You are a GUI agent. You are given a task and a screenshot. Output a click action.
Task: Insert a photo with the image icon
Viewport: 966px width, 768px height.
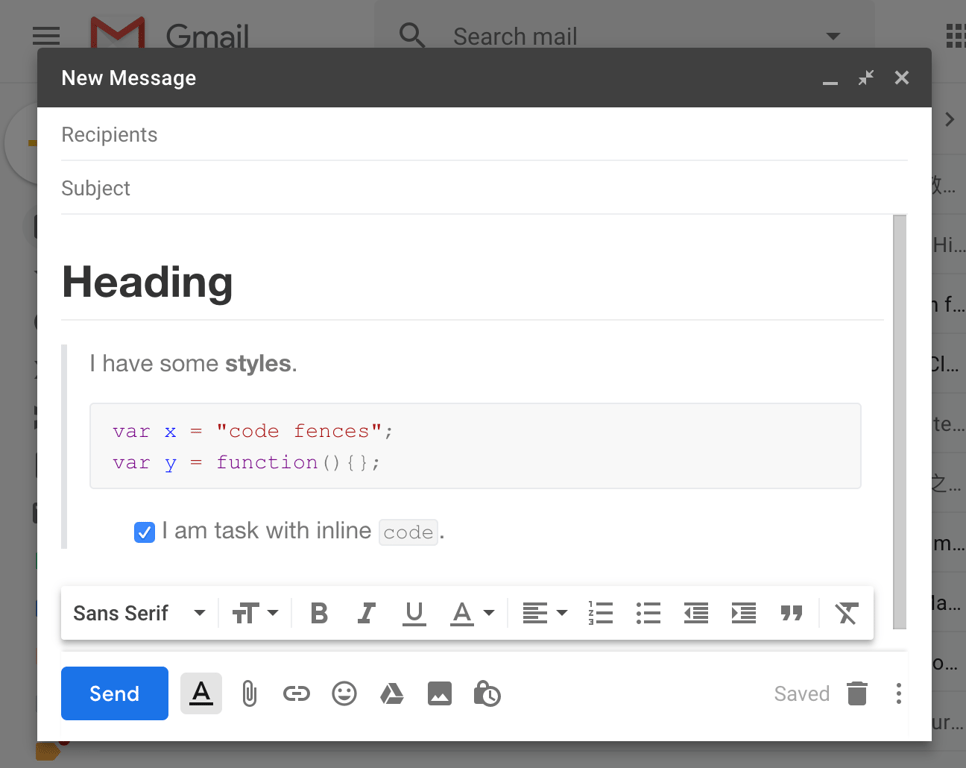click(439, 693)
